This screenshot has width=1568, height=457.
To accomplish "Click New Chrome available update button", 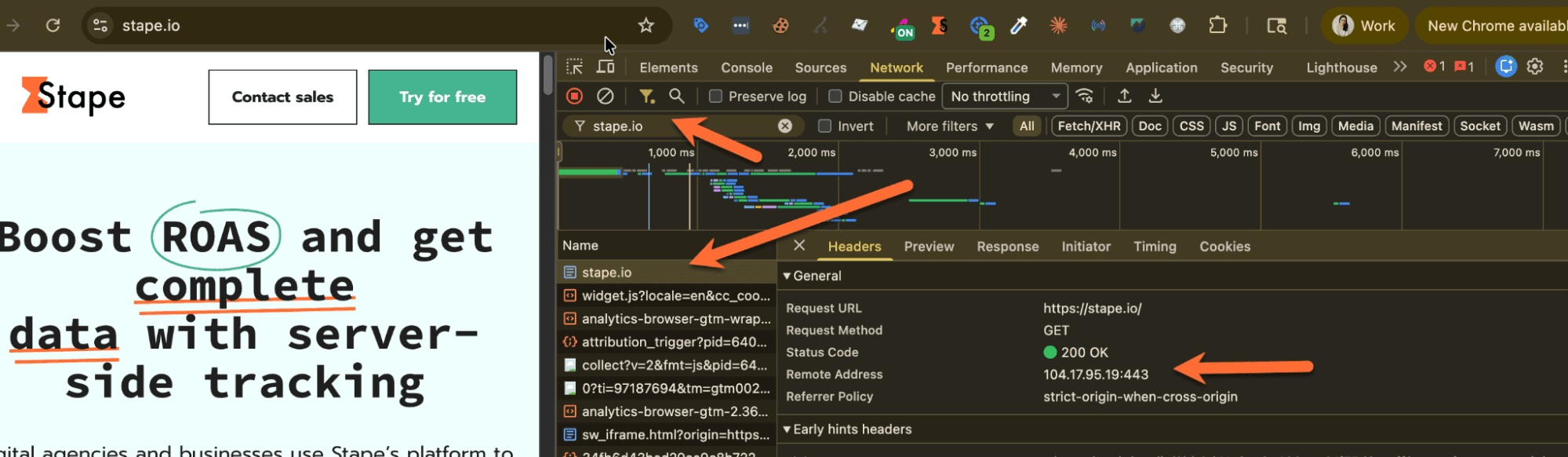I will tap(1493, 26).
